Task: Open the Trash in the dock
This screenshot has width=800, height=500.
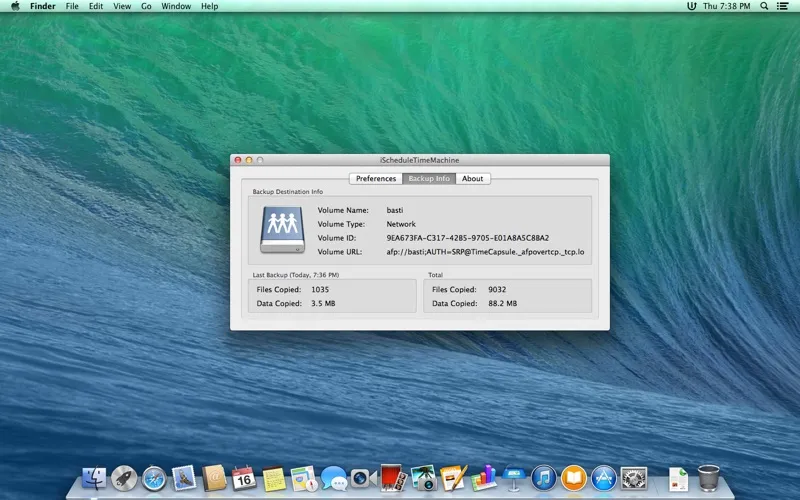Action: [x=709, y=478]
